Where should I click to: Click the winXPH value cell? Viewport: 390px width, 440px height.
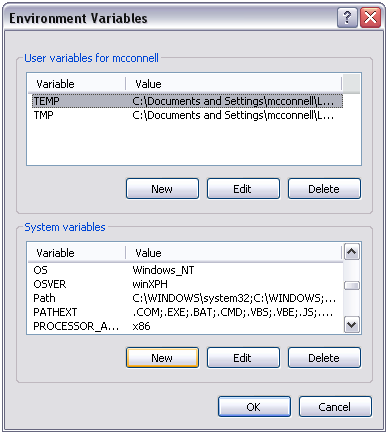click(x=150, y=284)
